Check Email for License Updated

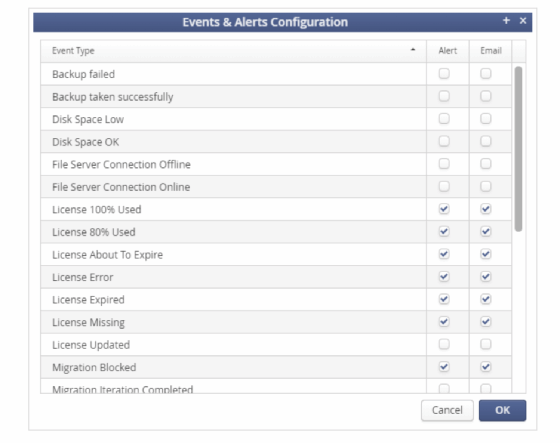(x=486, y=344)
